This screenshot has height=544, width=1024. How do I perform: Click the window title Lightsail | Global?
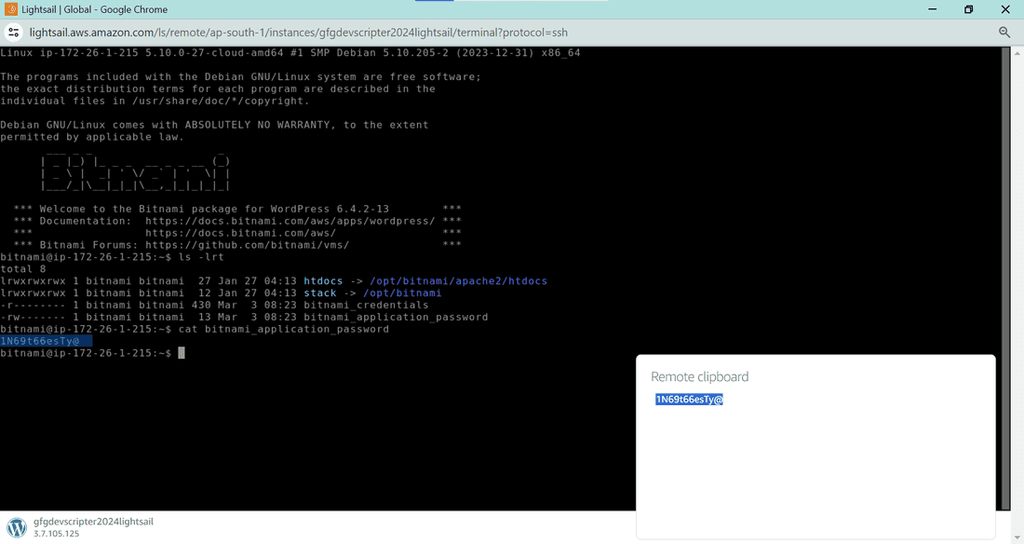(95, 9)
